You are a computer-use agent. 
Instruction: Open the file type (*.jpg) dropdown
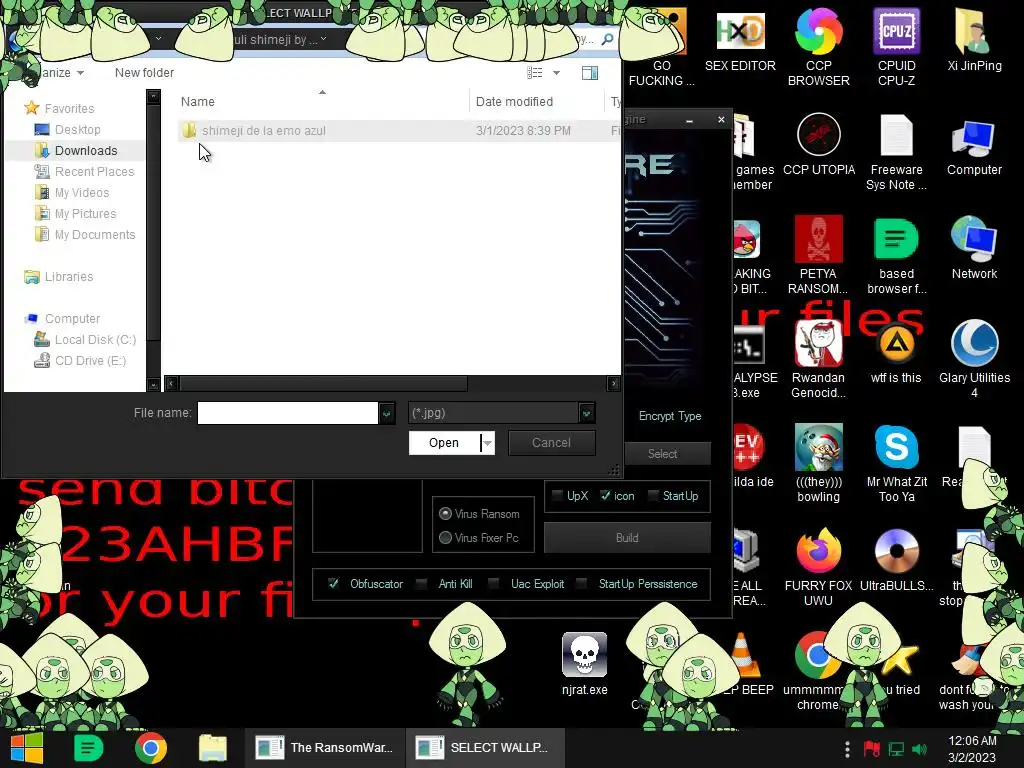pyautogui.click(x=586, y=413)
